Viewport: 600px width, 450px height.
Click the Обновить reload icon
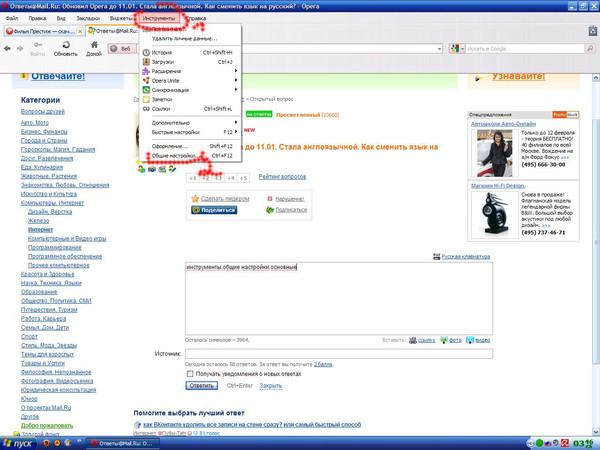[x=66, y=45]
